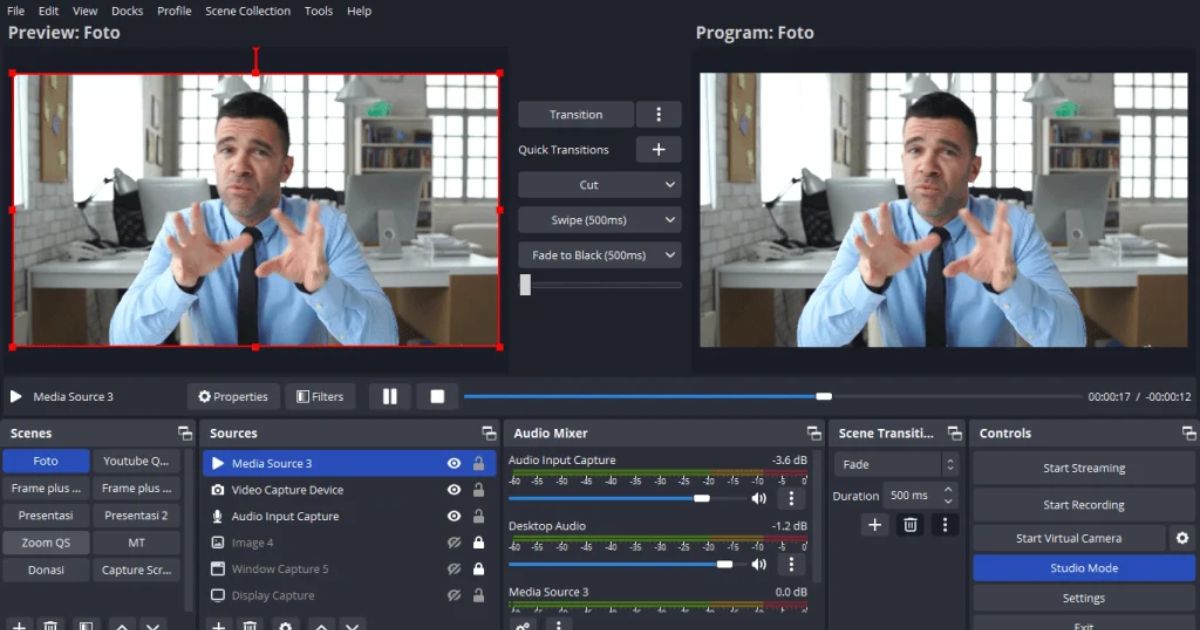Viewport: 1200px width, 630px height.
Task: Pause the Media Source 3 playback
Action: click(390, 396)
